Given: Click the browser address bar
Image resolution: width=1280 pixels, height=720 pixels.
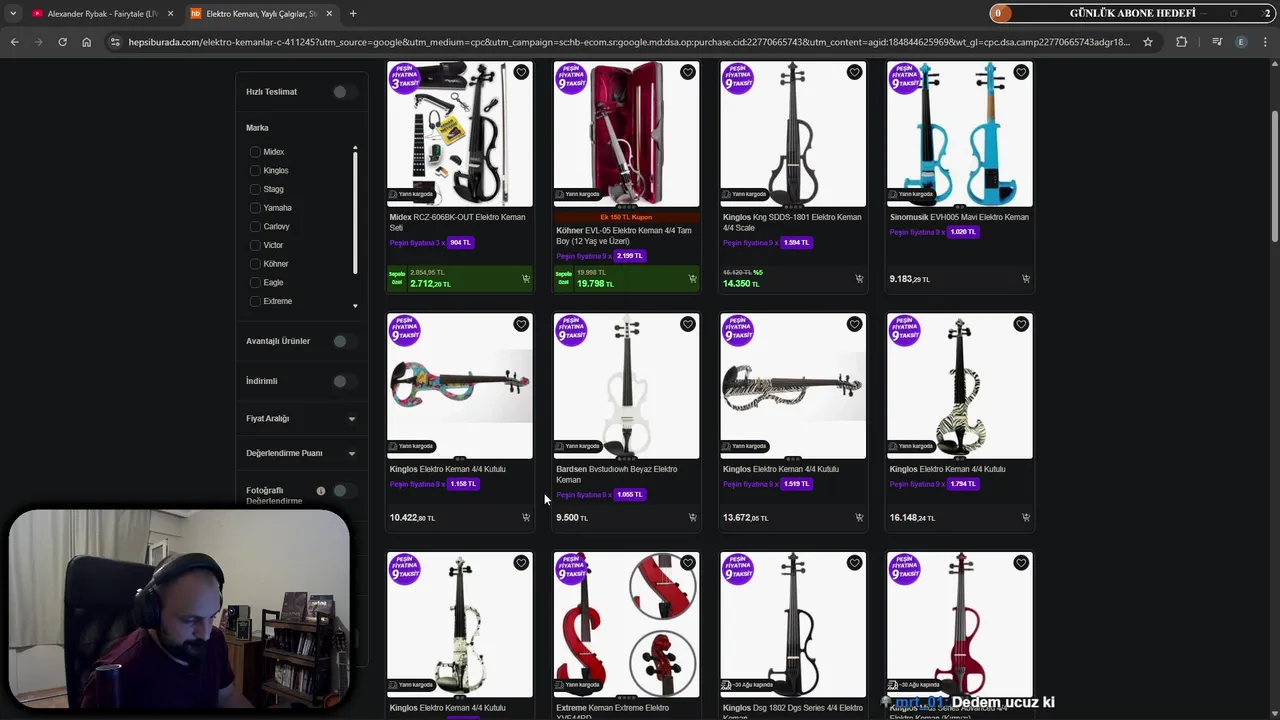Looking at the screenshot, I should tap(630, 42).
